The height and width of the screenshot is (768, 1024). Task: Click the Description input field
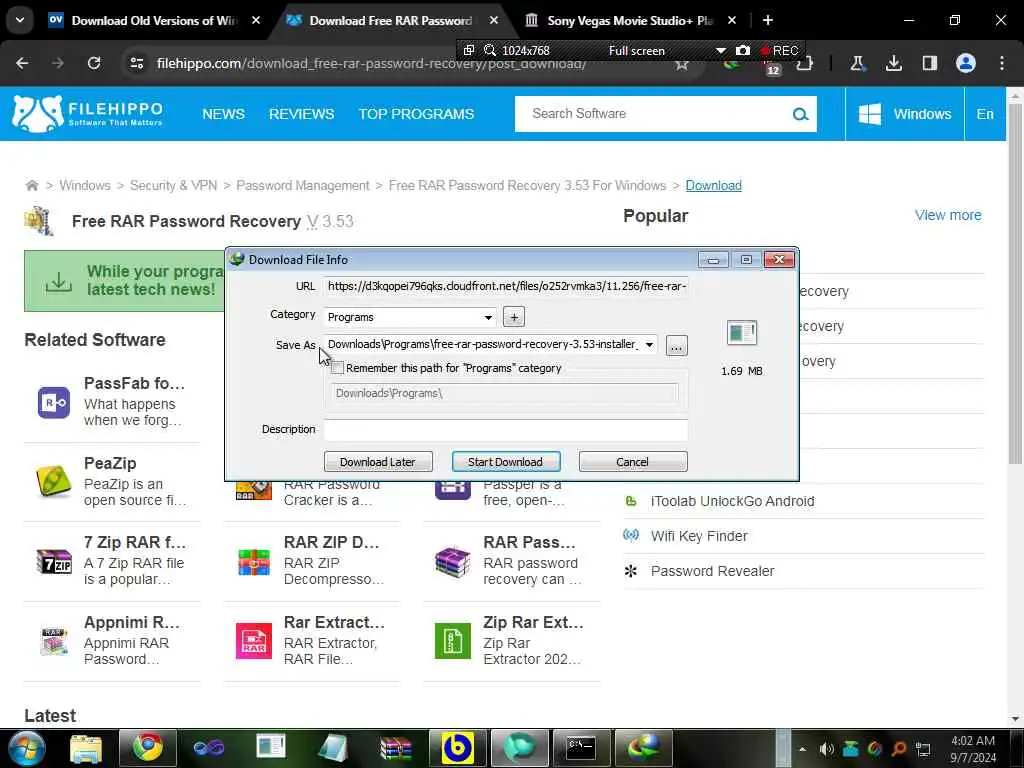pyautogui.click(x=505, y=430)
